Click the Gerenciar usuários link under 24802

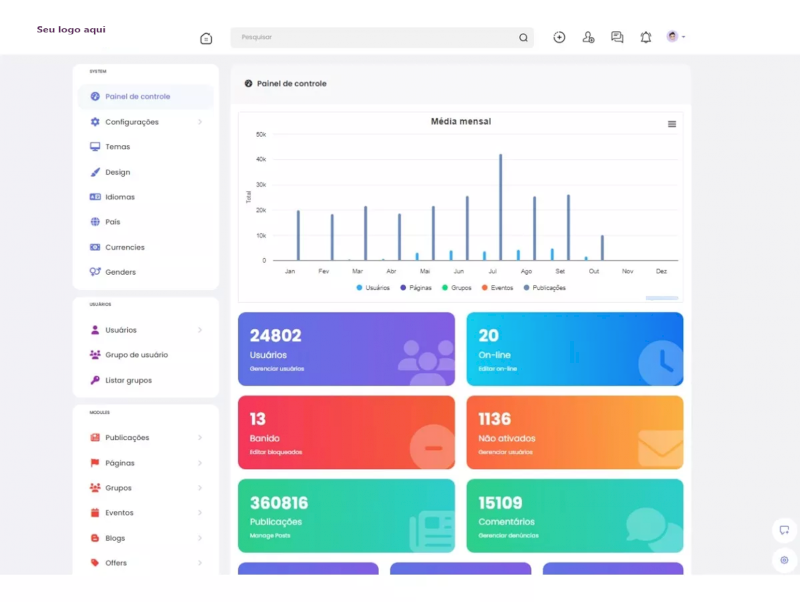[277, 369]
